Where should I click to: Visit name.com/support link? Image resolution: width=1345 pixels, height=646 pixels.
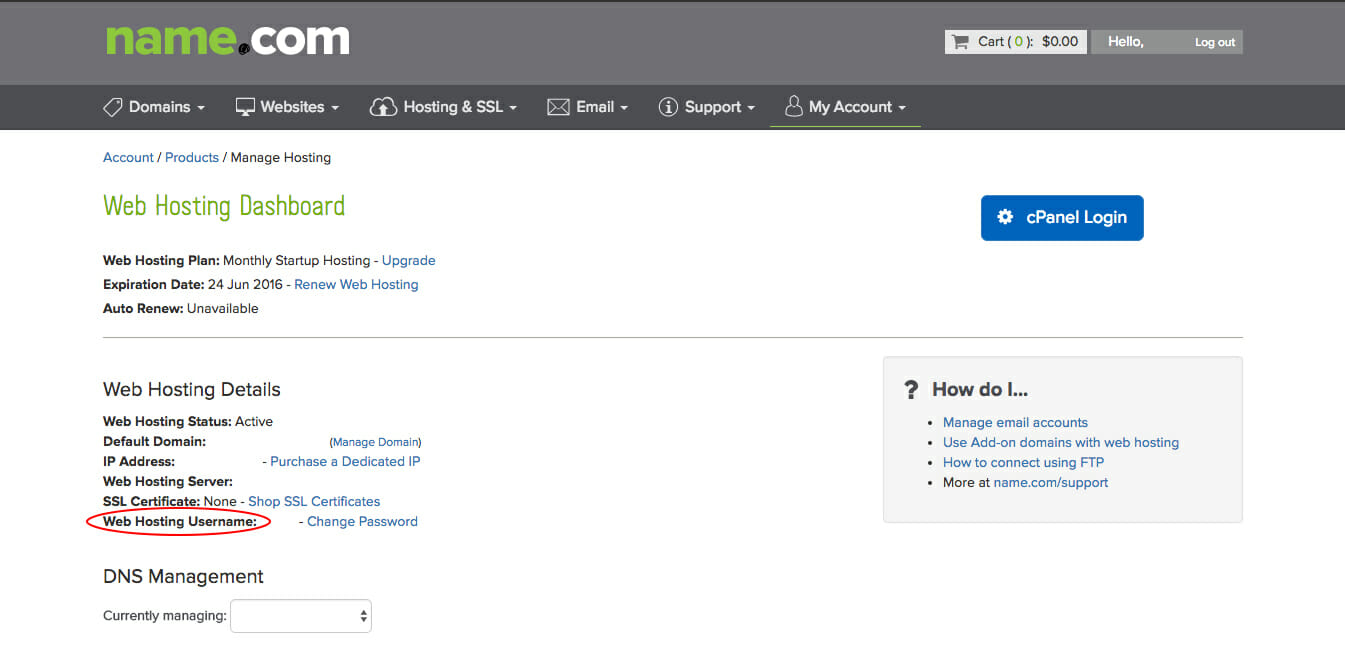click(1051, 483)
